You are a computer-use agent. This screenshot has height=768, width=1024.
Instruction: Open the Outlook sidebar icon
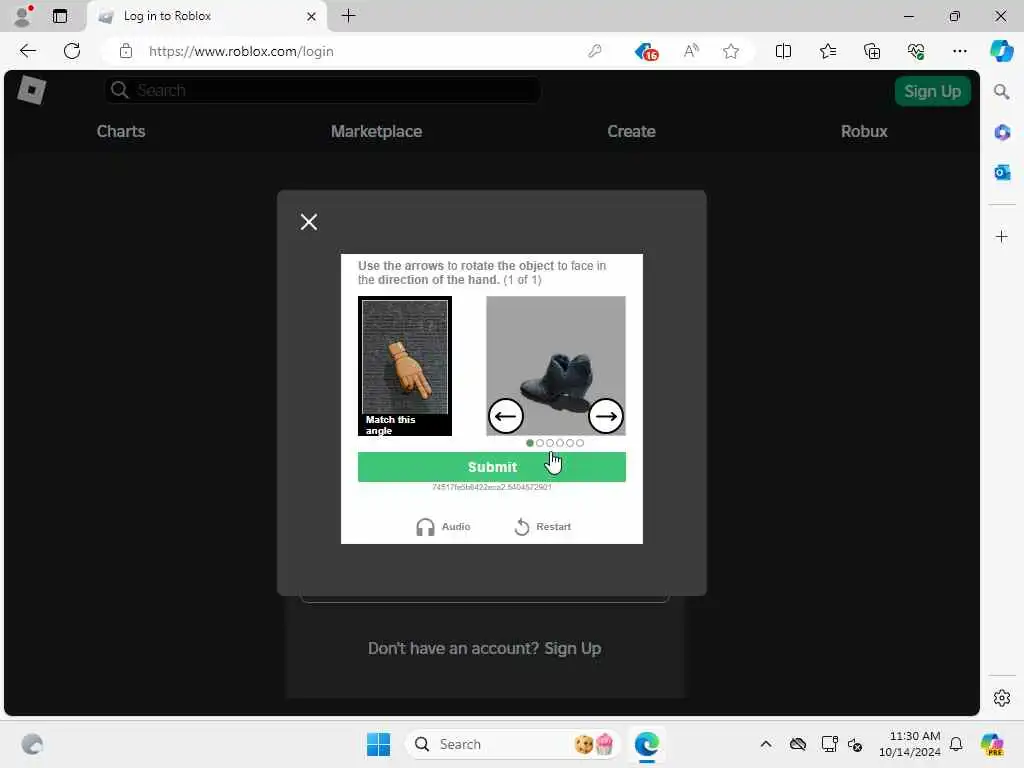1002,172
